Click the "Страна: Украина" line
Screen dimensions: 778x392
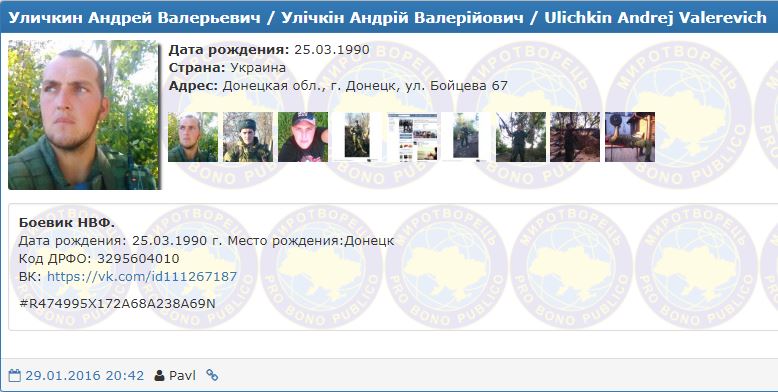[227, 67]
